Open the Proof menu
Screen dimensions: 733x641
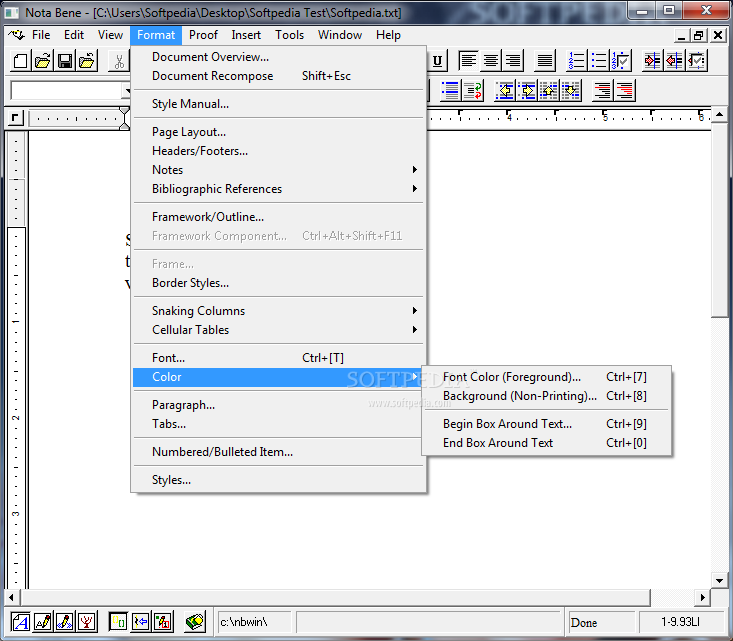tap(203, 35)
